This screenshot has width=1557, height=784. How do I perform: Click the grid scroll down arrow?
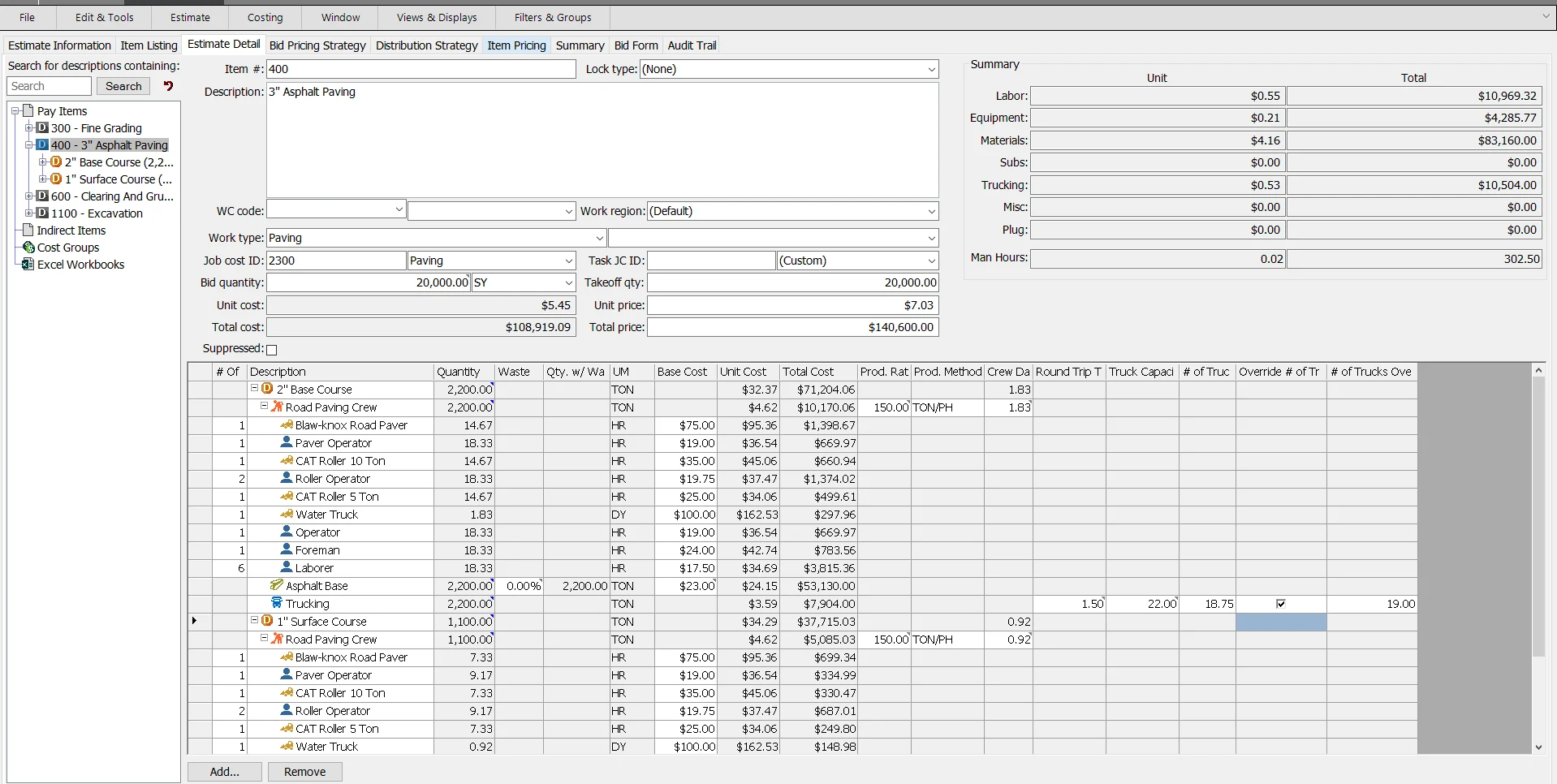click(1538, 747)
